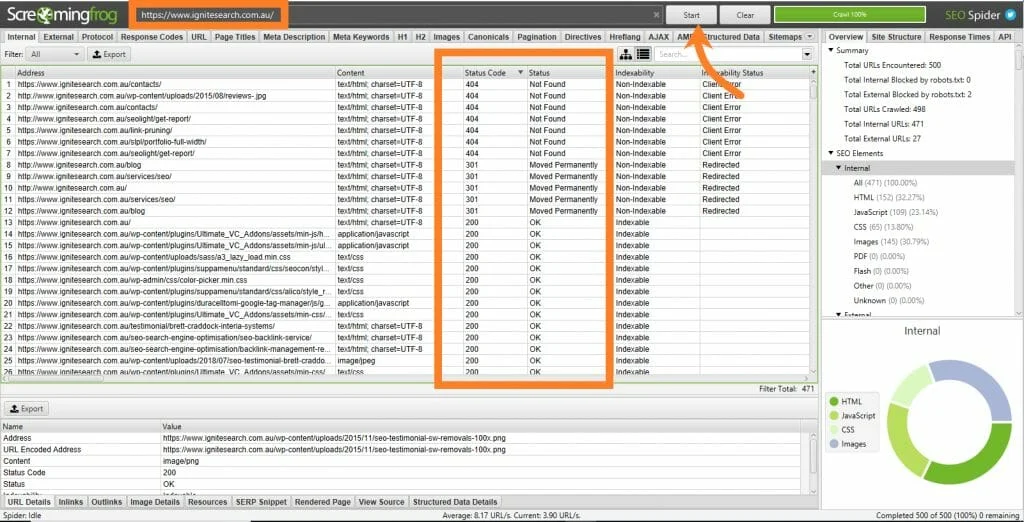Open the Site Structure tab
This screenshot has width=1024, height=522.
pos(896,37)
